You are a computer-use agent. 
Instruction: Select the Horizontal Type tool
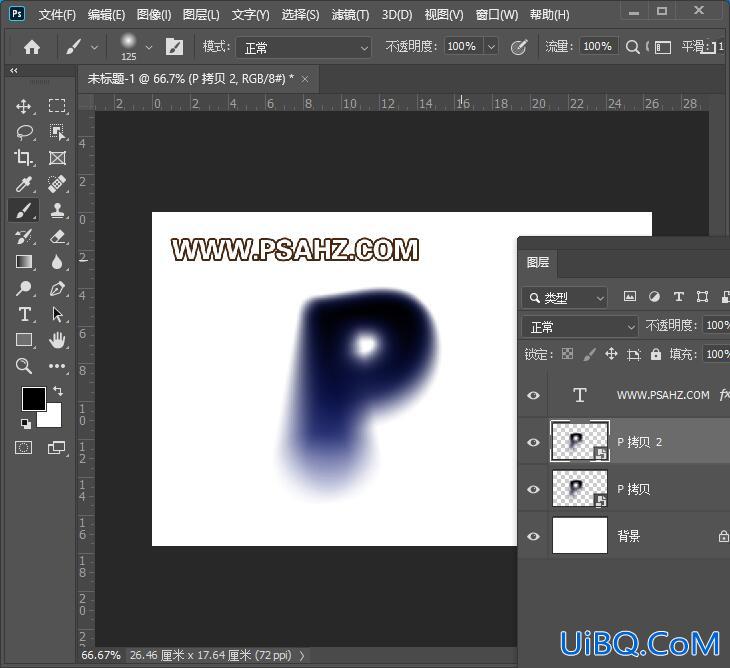click(24, 315)
